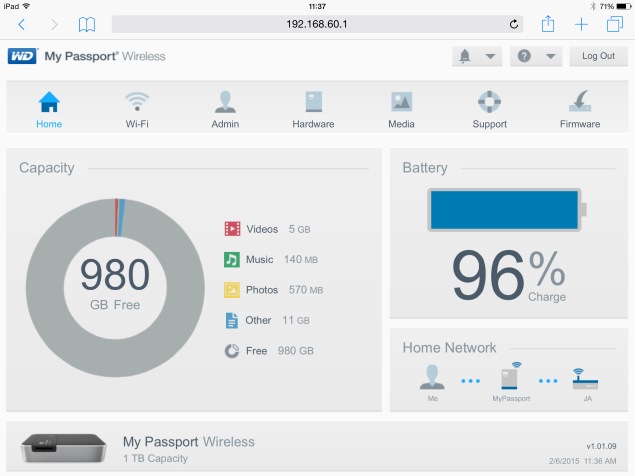
Task: Go to the Hardware tab
Action: 313,110
